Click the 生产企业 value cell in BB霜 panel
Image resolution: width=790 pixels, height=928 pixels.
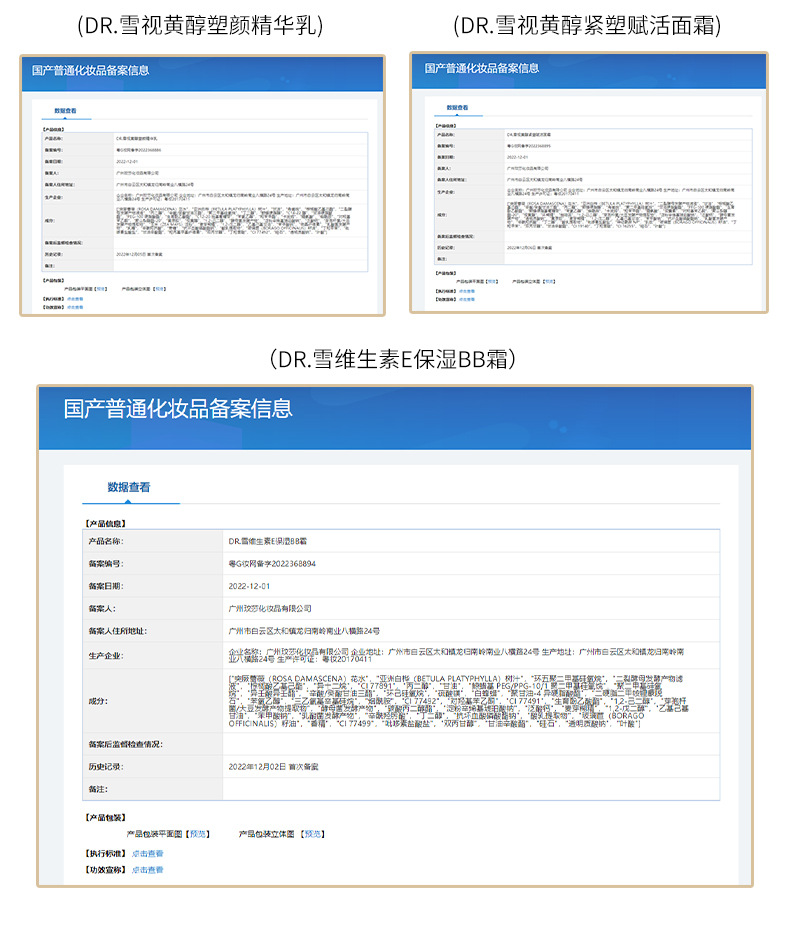click(x=471, y=655)
